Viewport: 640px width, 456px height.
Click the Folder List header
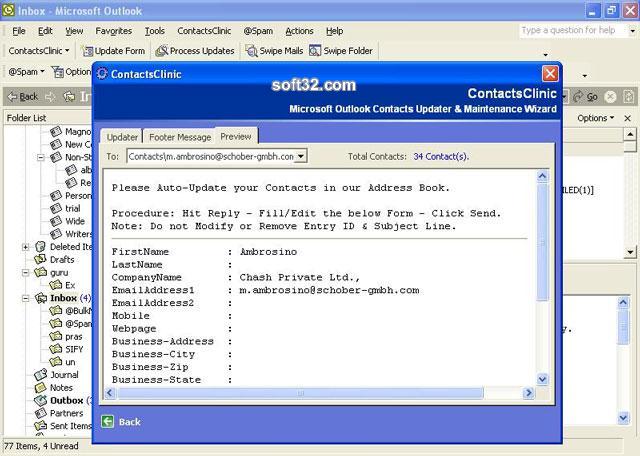(x=27, y=118)
